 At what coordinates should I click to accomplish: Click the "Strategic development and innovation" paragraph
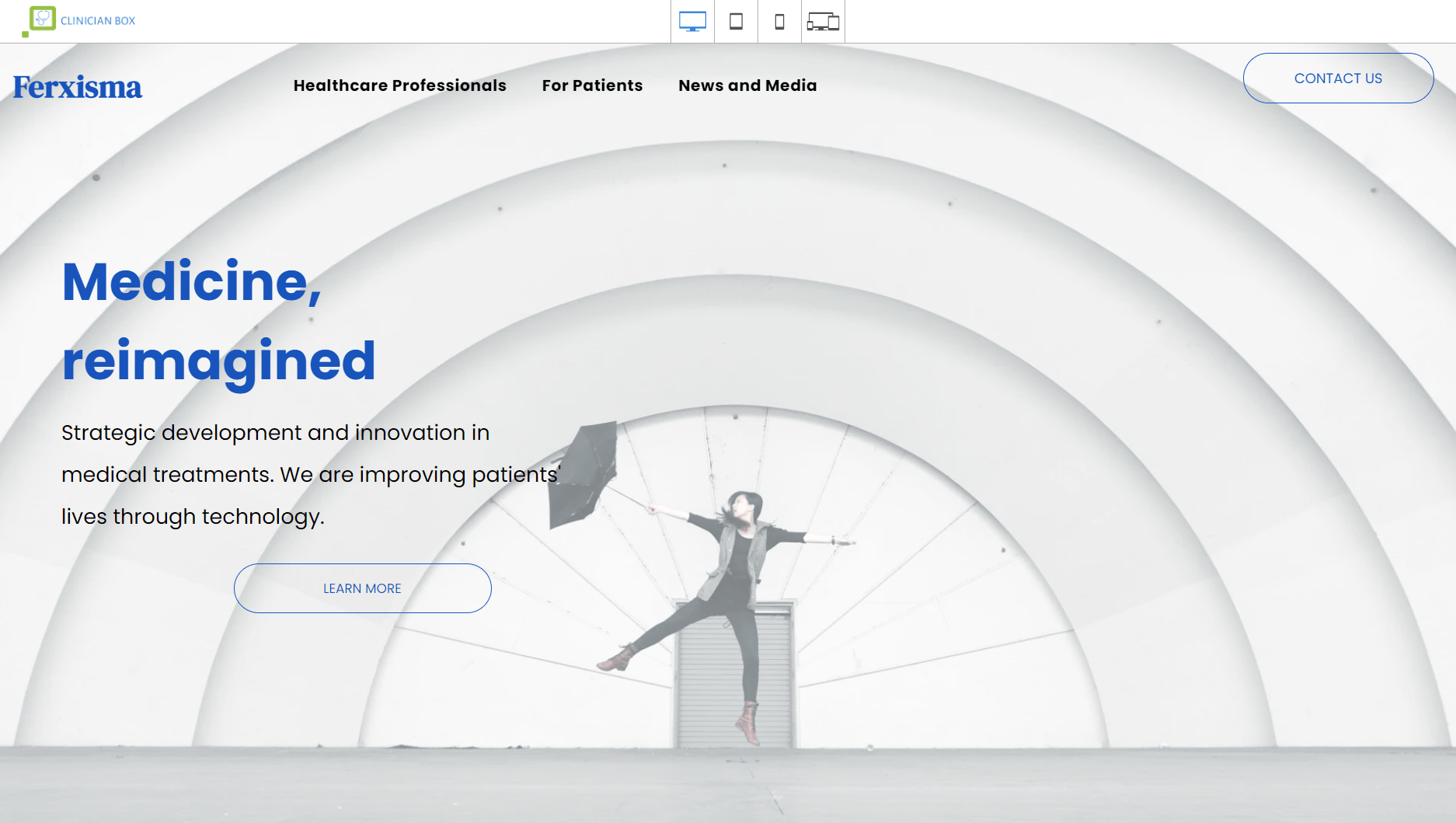tap(311, 474)
